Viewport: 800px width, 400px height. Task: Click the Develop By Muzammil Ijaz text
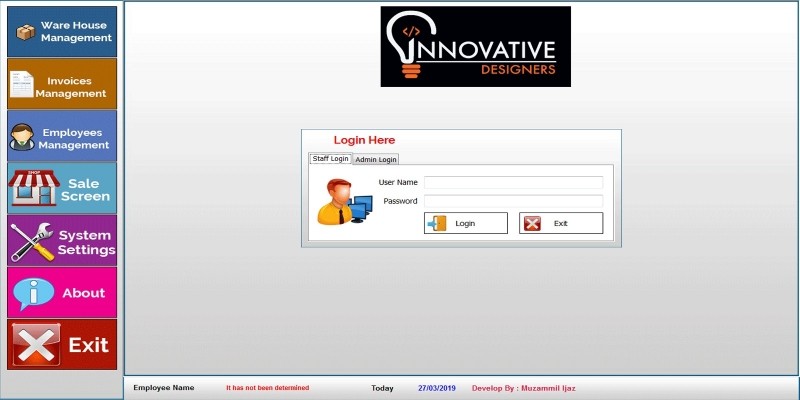pyautogui.click(x=523, y=388)
